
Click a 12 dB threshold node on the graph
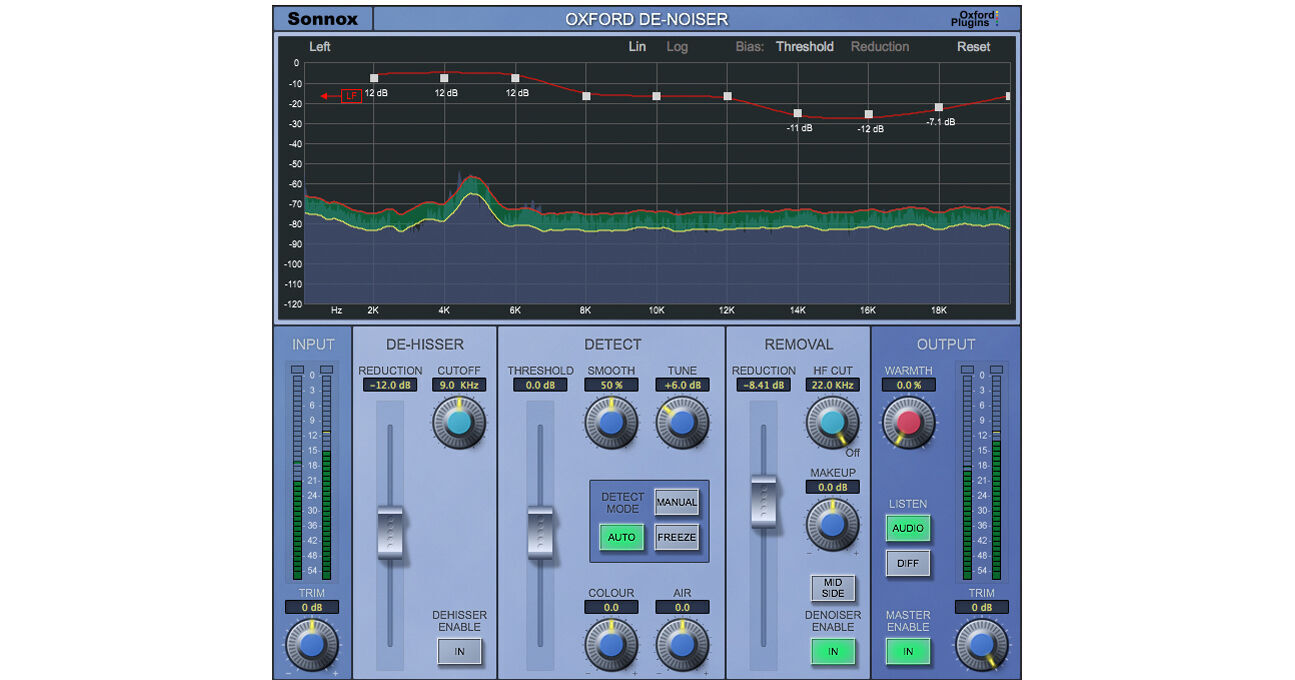coord(373,76)
